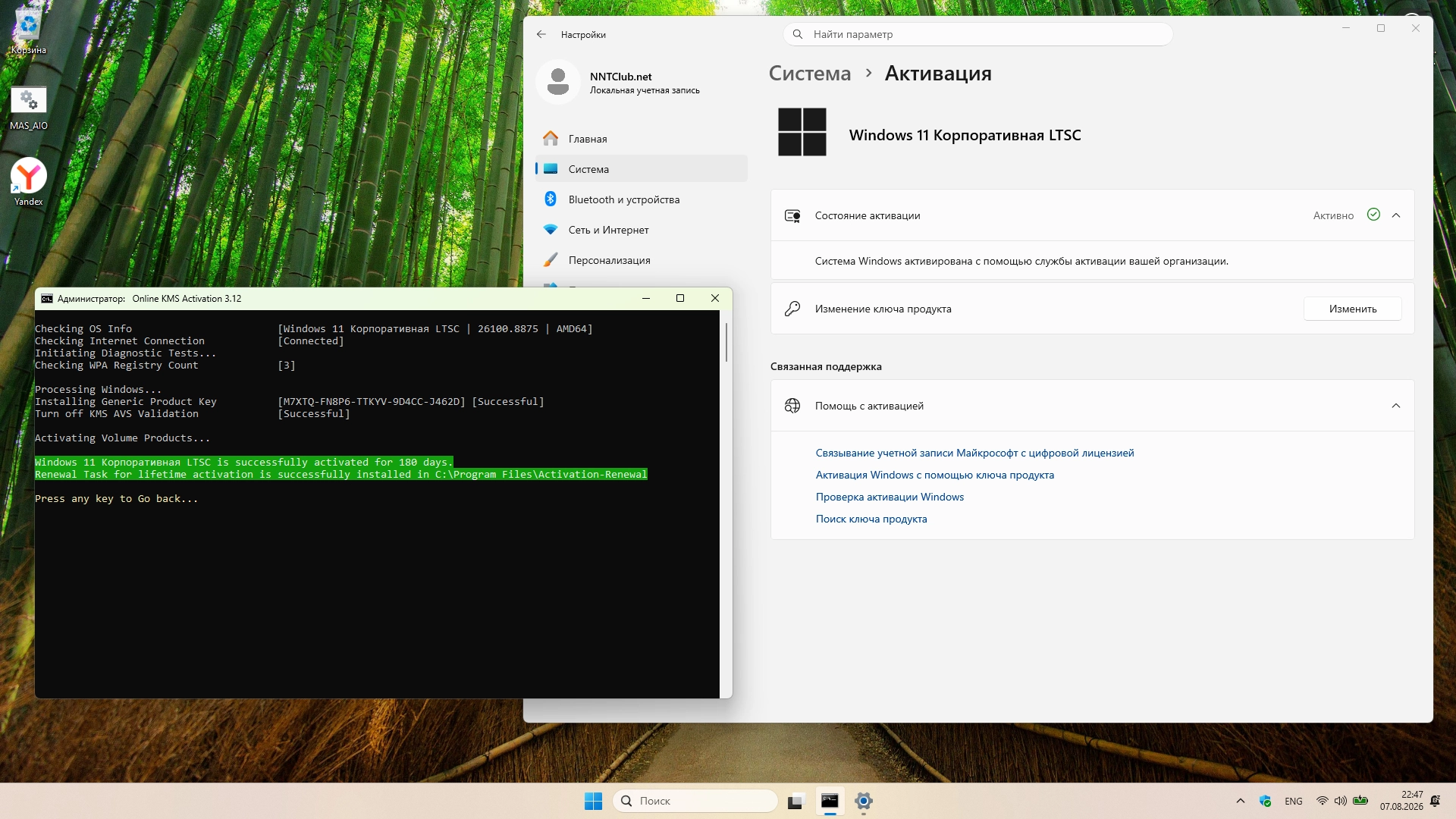Open Bluetooth and devices settings
This screenshot has width=1456, height=819.
click(642, 199)
